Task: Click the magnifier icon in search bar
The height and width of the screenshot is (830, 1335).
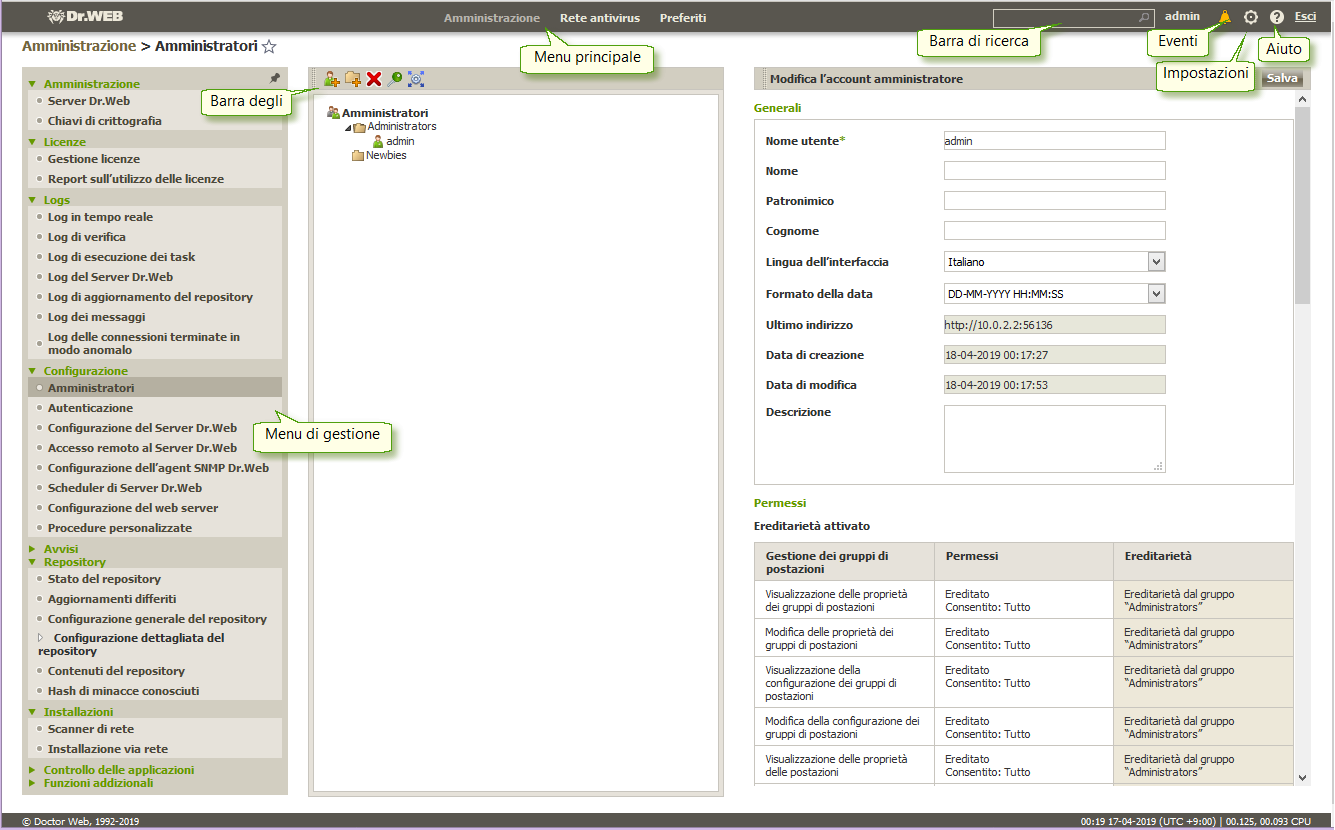Action: click(x=1144, y=18)
